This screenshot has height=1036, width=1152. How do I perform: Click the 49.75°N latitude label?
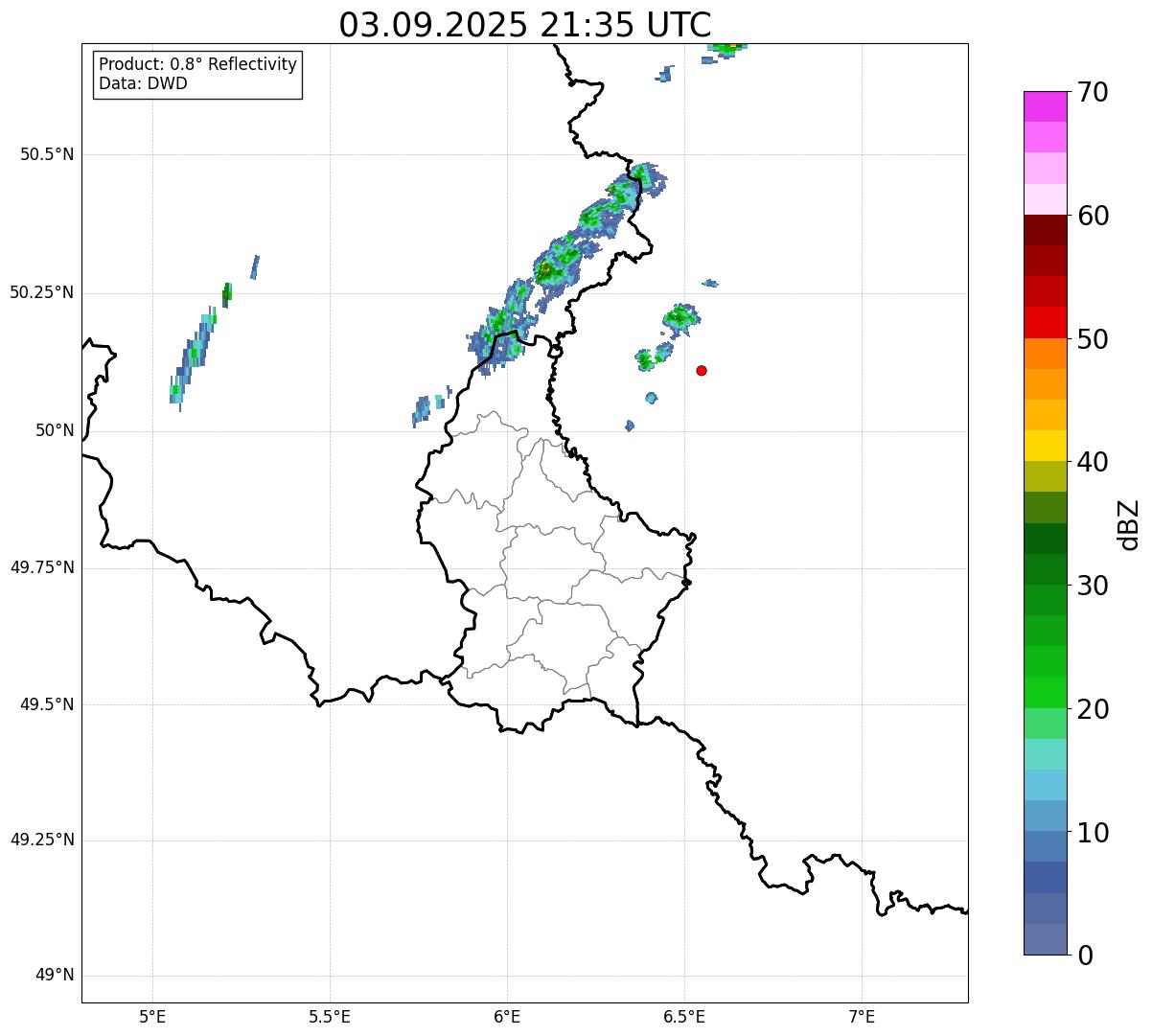click(x=41, y=567)
